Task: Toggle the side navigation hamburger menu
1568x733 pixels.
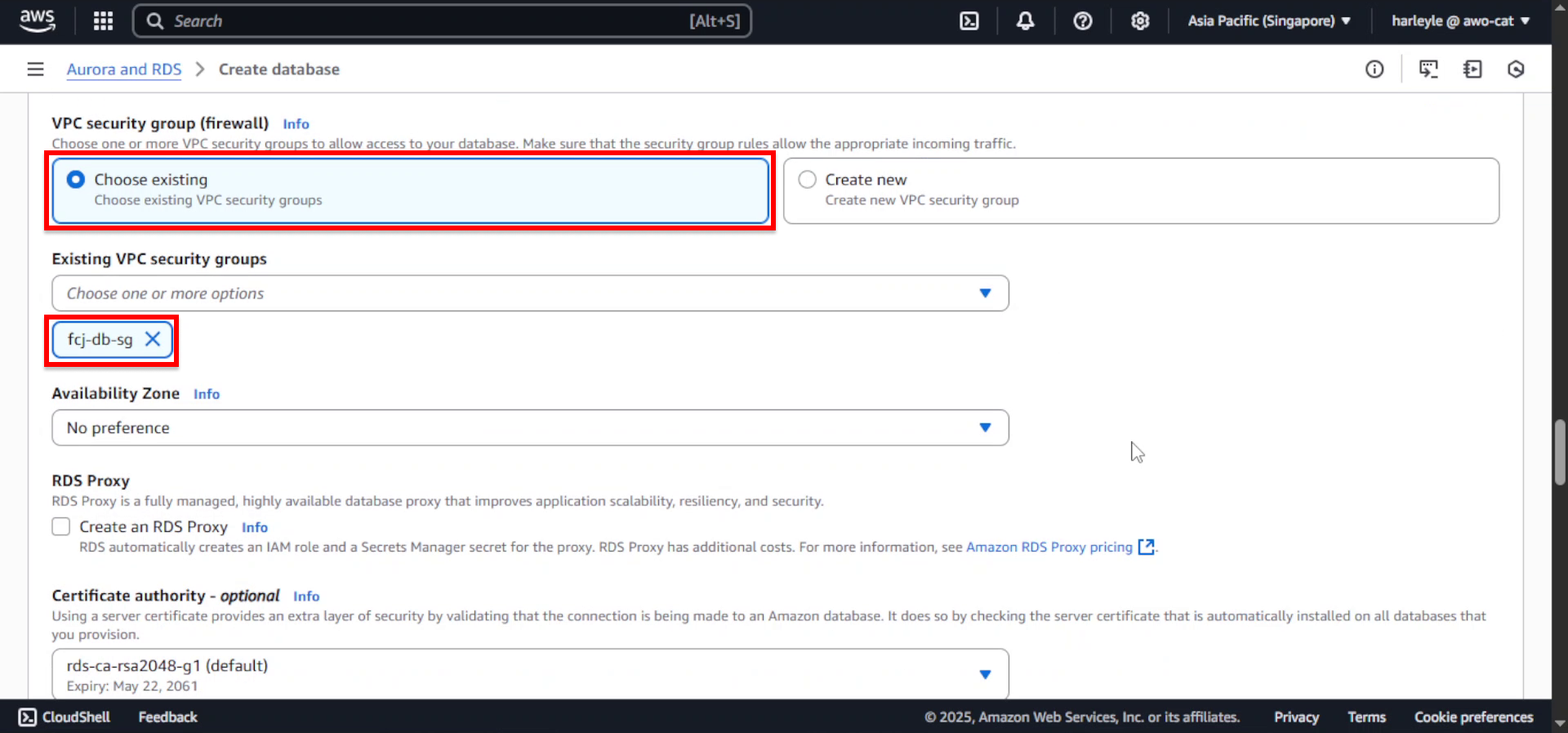Action: pos(35,69)
